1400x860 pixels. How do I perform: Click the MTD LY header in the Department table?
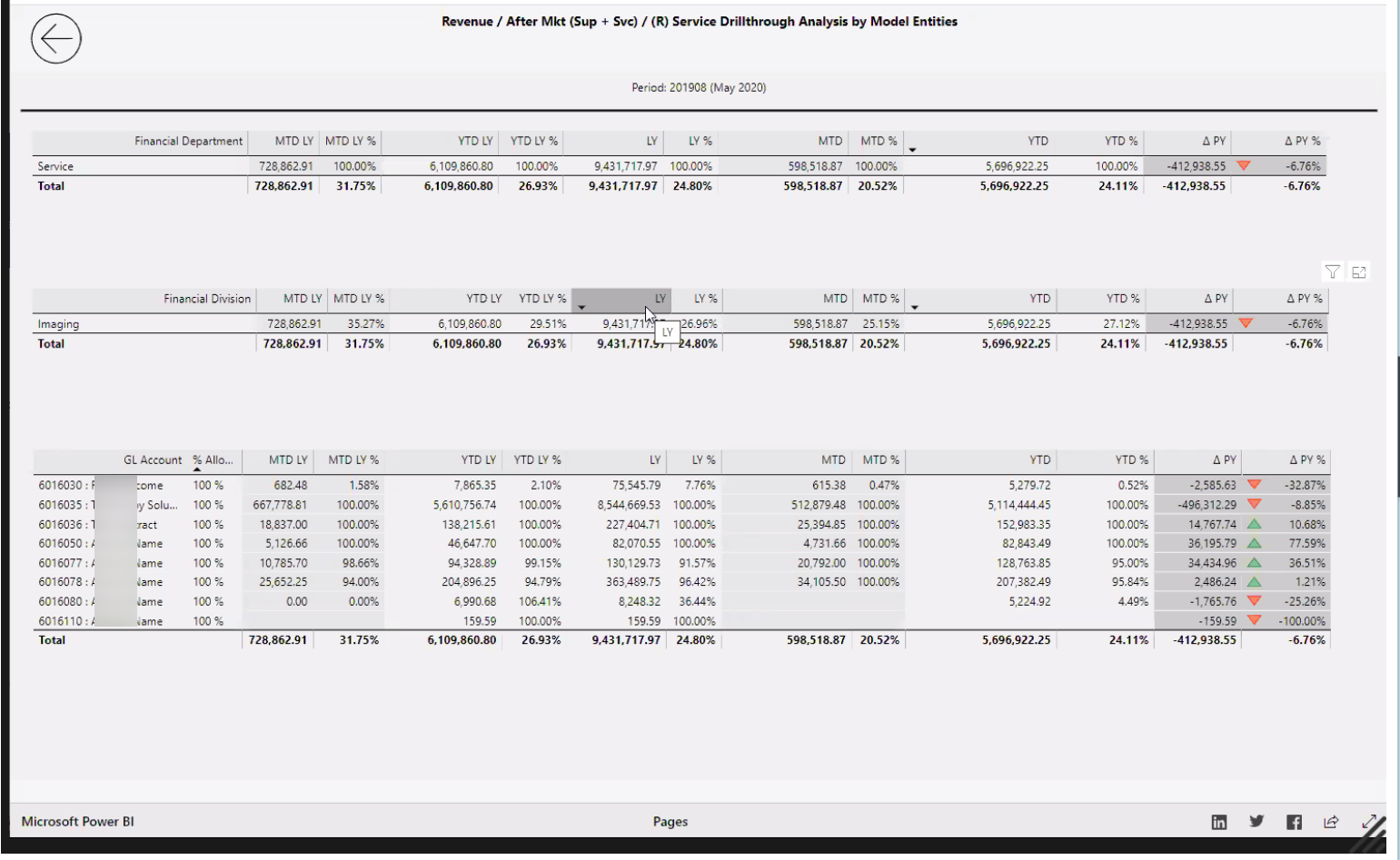pos(293,141)
